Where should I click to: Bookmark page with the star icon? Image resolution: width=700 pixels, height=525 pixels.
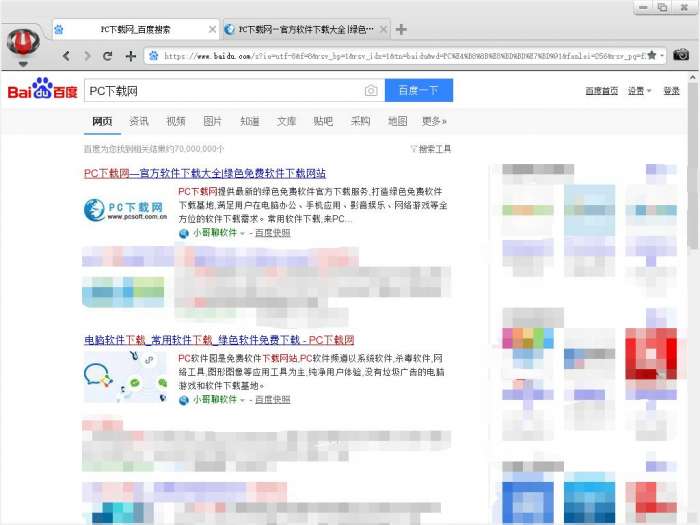652,55
